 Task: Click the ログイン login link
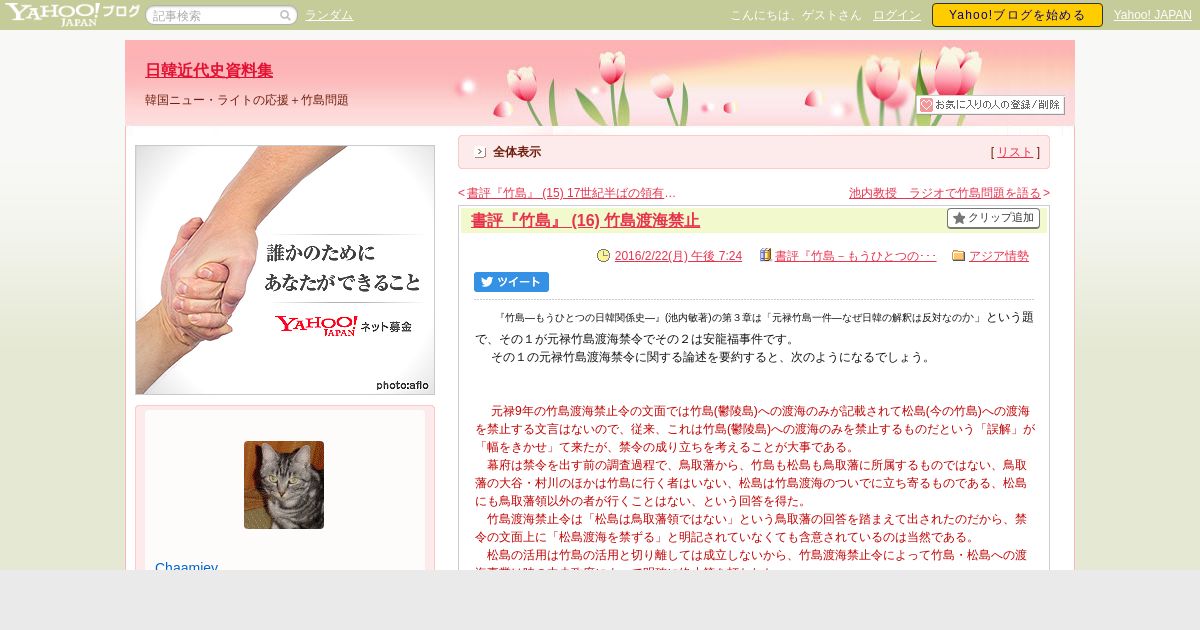[x=897, y=15]
